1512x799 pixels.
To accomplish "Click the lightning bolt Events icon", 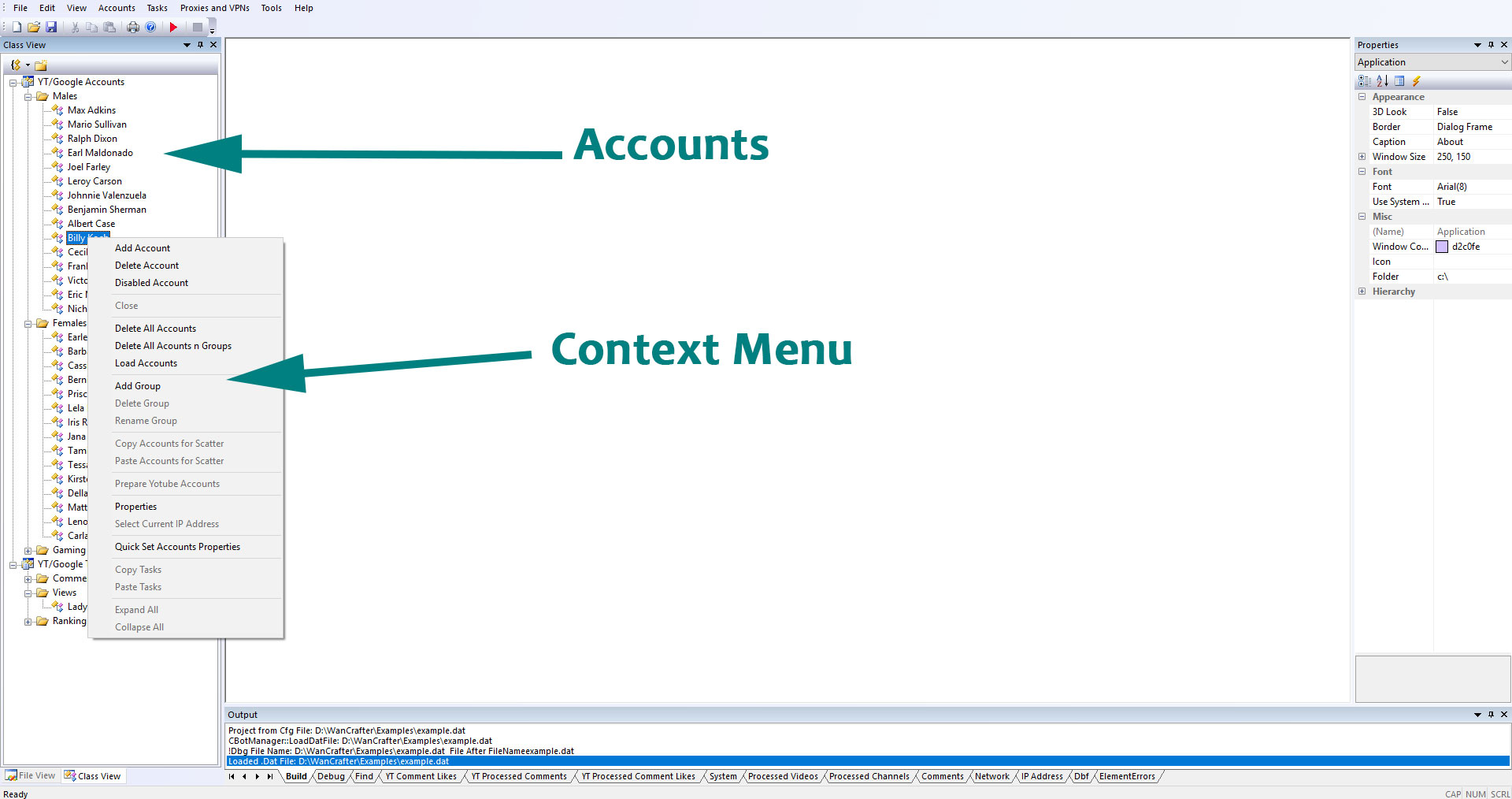I will coord(1416,81).
